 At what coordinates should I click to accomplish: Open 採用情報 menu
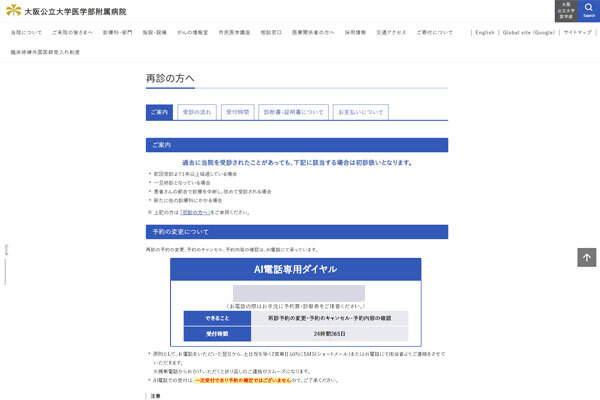pos(355,33)
